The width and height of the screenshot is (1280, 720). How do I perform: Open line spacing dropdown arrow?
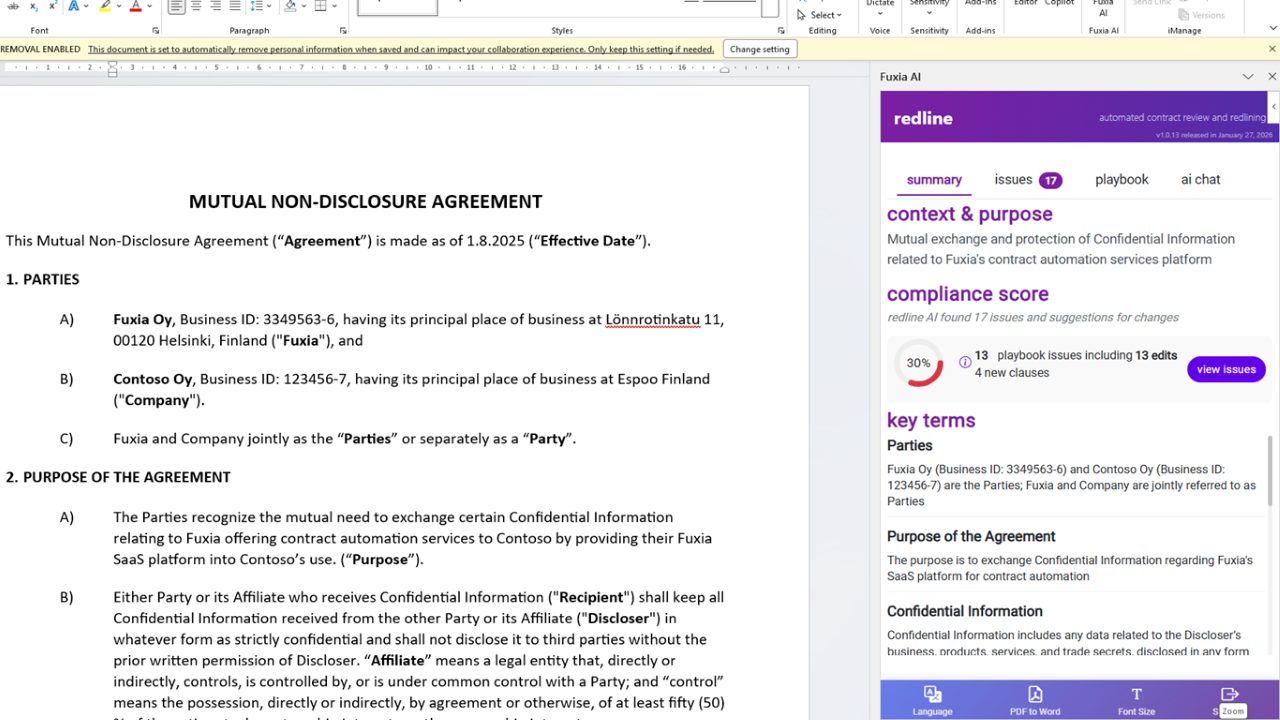(x=269, y=6)
